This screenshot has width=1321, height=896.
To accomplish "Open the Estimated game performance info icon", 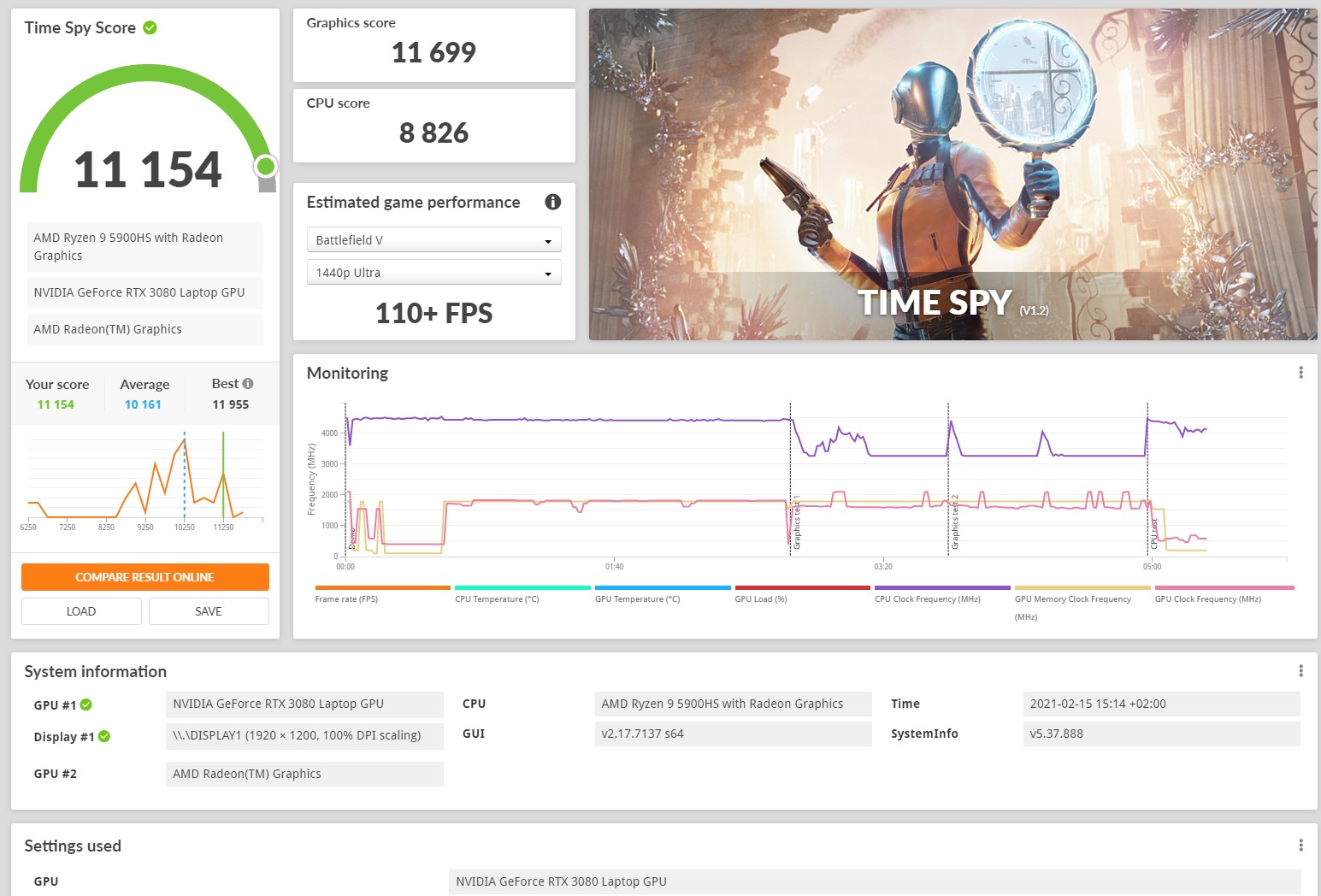I will [x=553, y=202].
